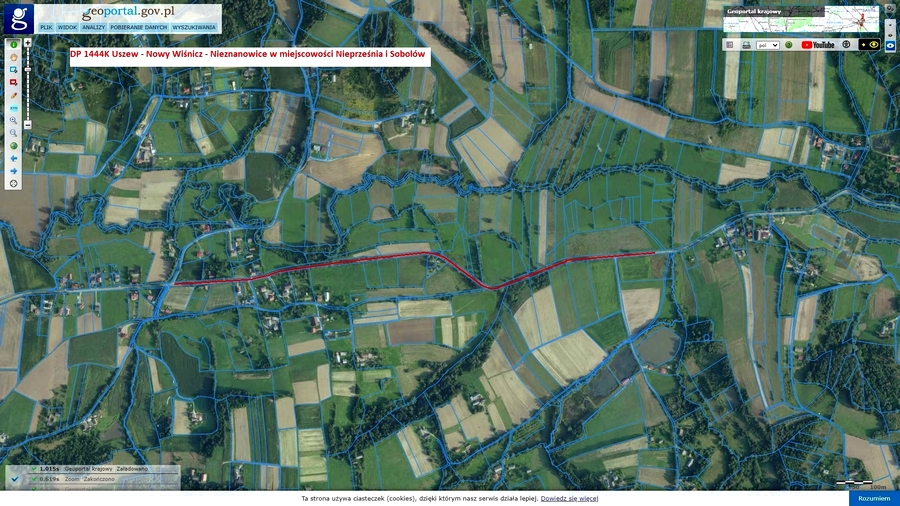Viewport: 900px width, 506px height.
Task: Open the YouTube channel icon
Action: click(x=818, y=45)
